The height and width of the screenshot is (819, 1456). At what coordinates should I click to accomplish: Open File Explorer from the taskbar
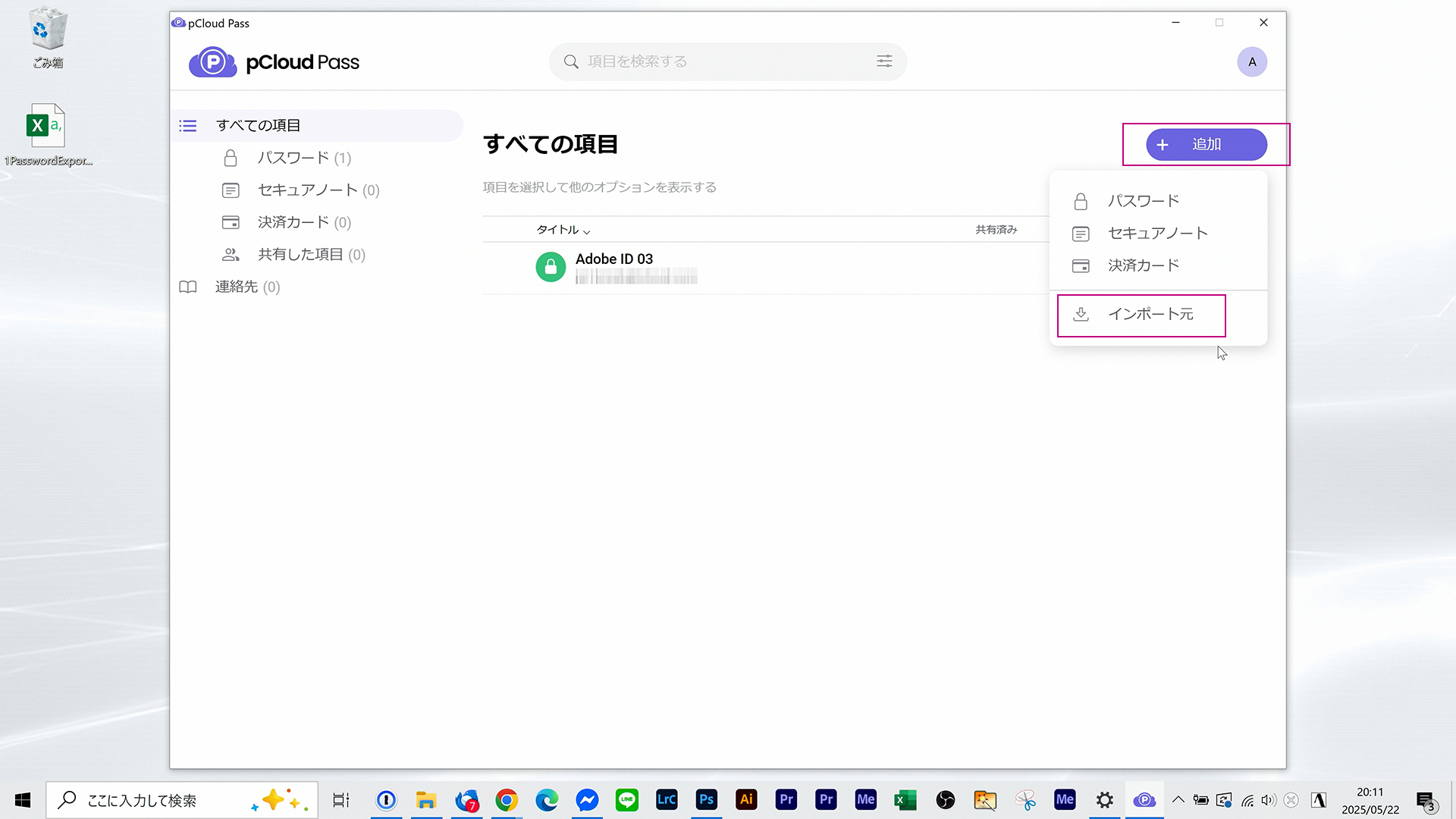tap(426, 800)
